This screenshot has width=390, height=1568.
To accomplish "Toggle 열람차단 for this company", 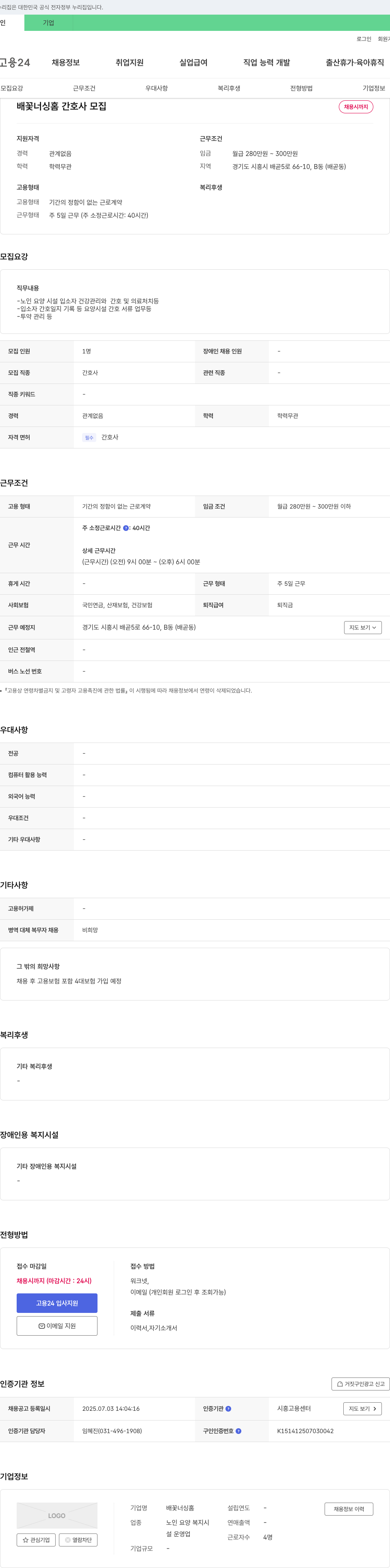I will point(78,1540).
